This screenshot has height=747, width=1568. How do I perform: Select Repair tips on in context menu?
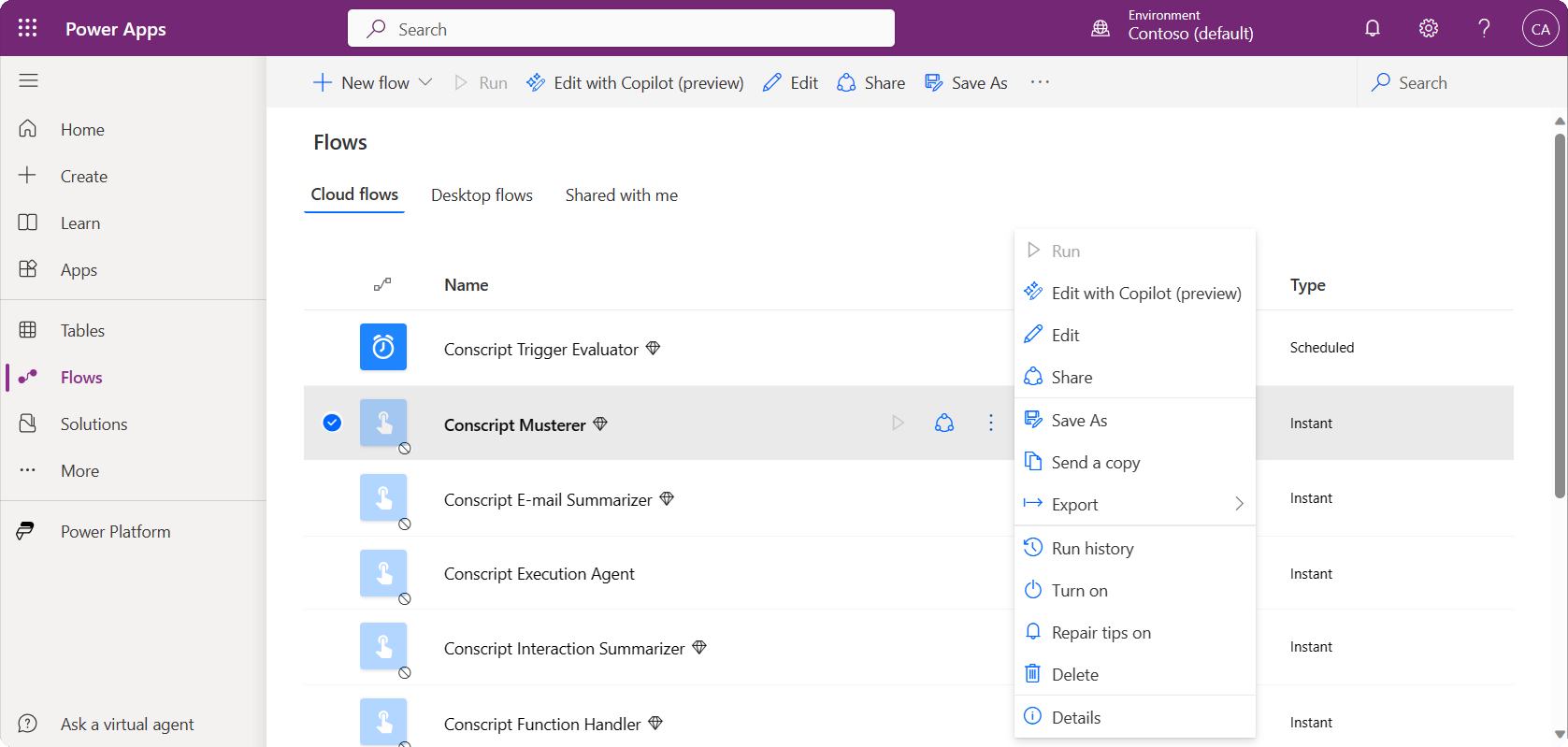coord(1134,632)
